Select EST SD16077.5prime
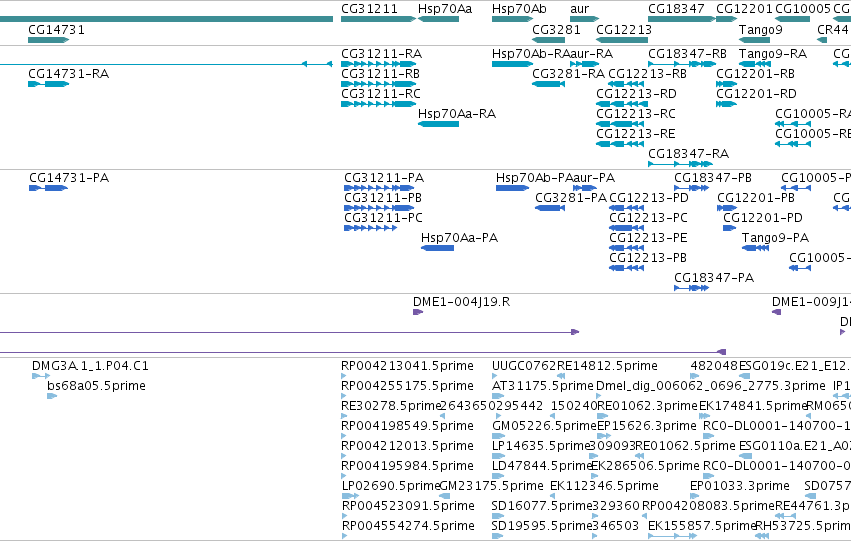851x541 pixels. point(498,516)
